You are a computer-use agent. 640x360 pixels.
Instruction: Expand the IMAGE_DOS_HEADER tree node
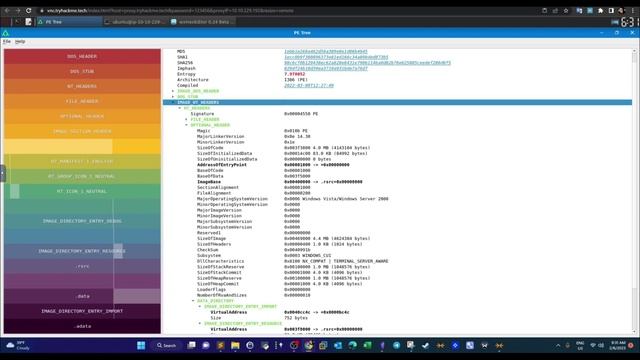[x=173, y=91]
